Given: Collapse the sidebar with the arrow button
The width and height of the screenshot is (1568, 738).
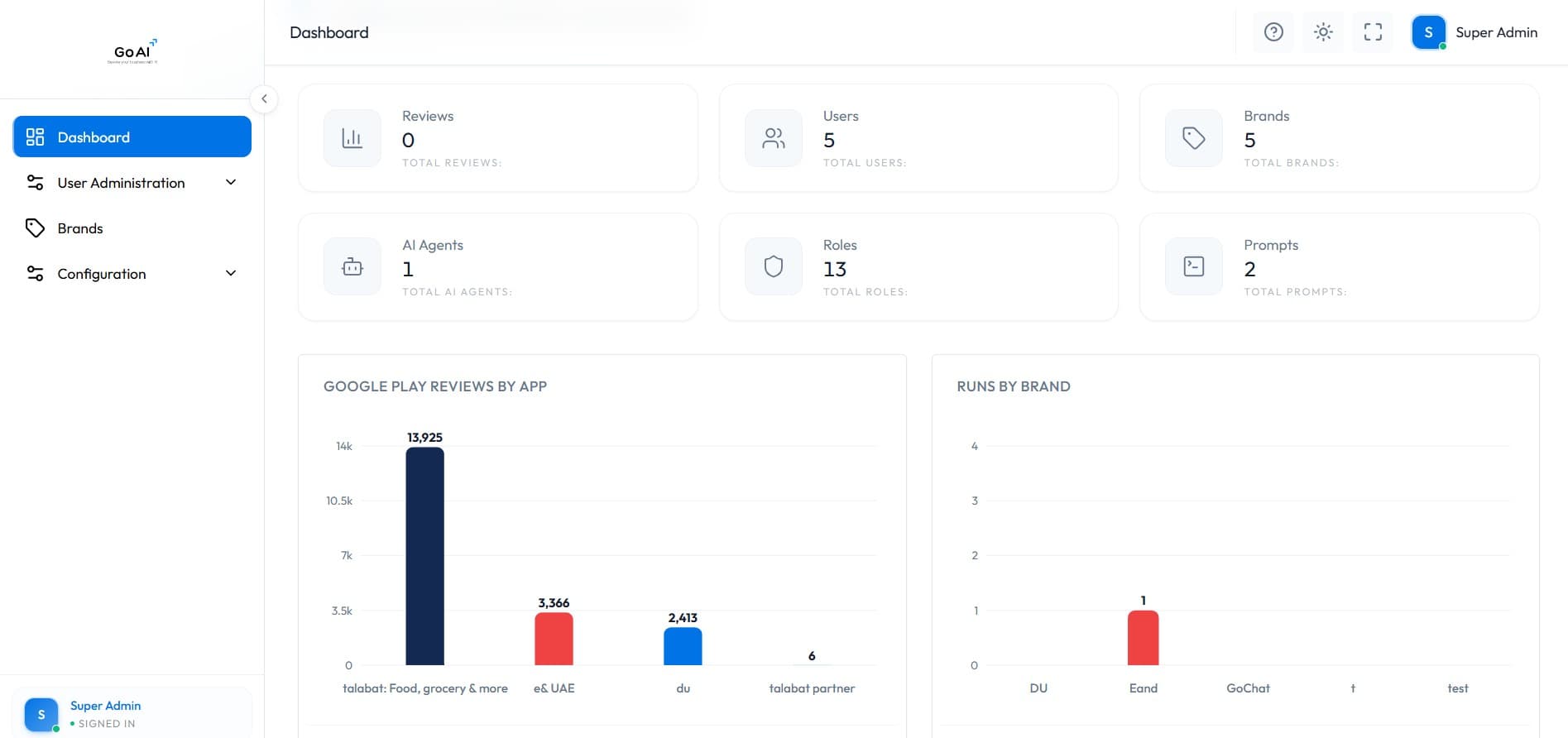Looking at the screenshot, I should pos(264,99).
